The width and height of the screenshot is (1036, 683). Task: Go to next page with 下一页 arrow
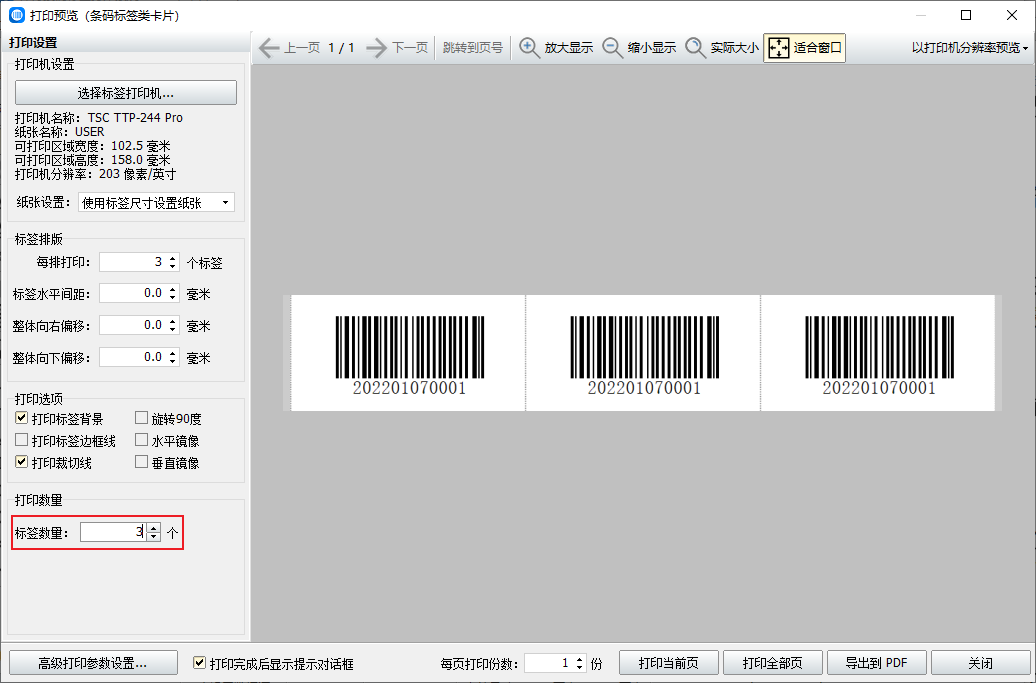click(397, 48)
